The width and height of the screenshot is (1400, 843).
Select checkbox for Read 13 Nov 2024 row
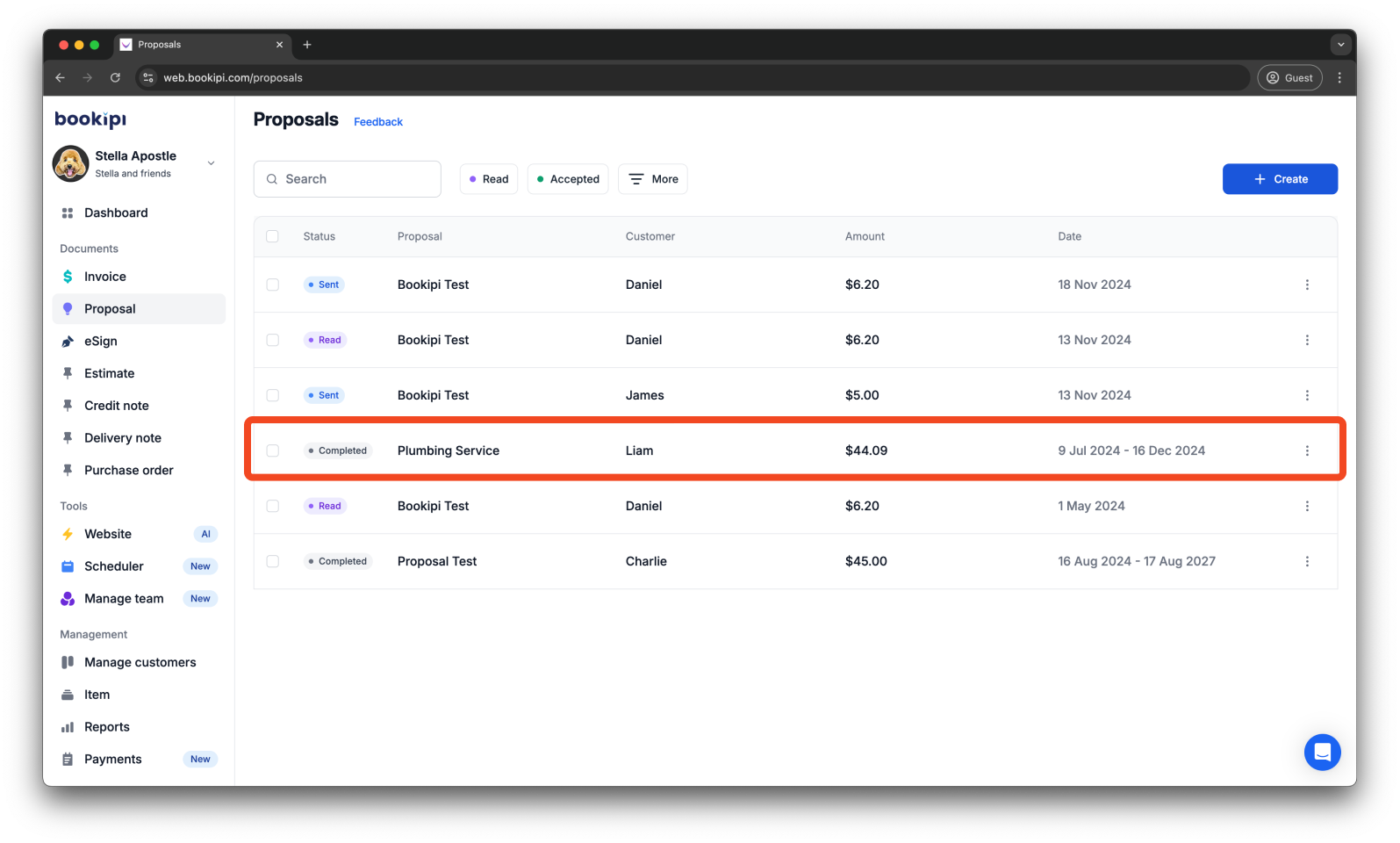tap(272, 340)
